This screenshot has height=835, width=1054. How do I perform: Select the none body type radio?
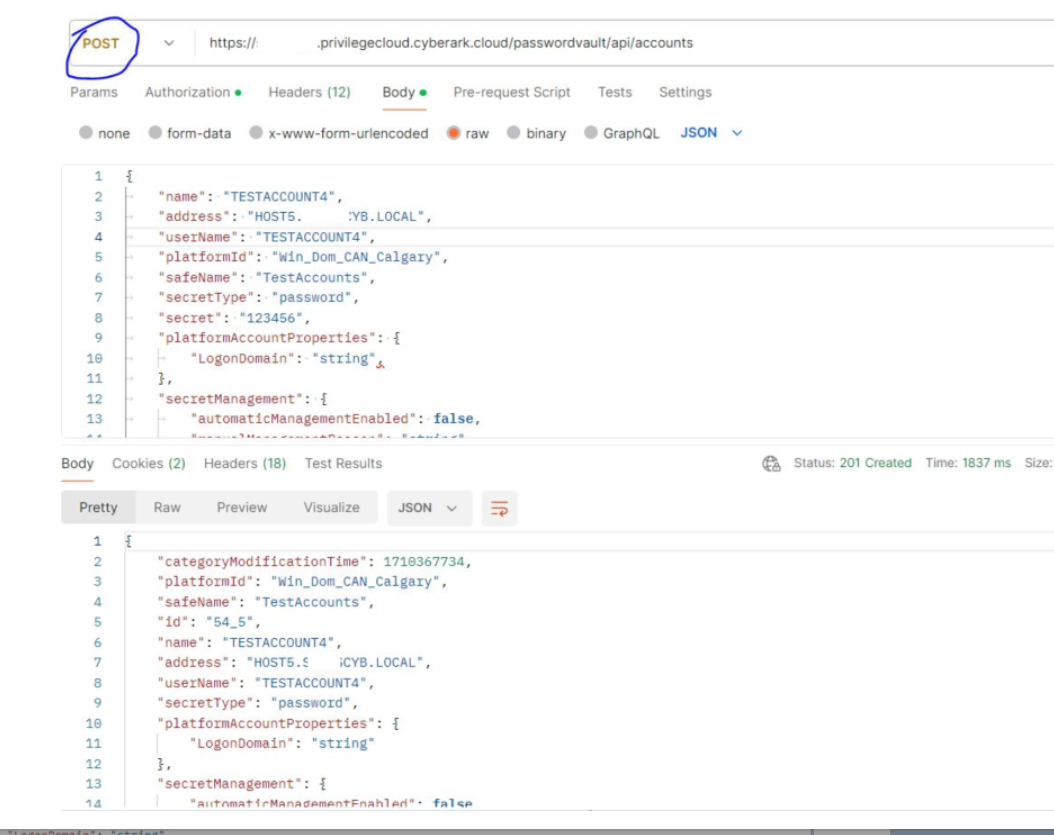click(x=85, y=132)
